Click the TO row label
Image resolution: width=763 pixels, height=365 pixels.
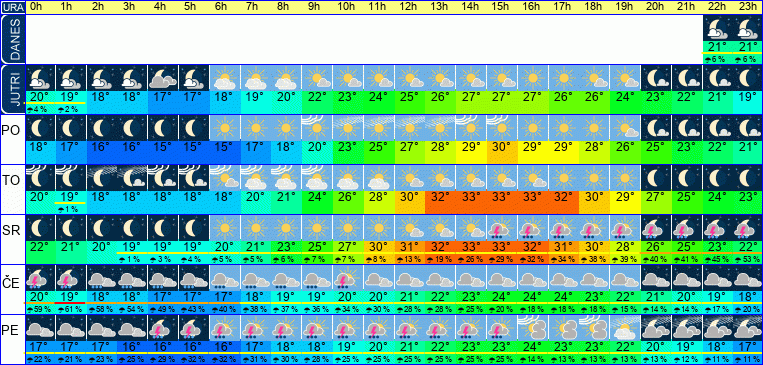pyautogui.click(x=12, y=181)
